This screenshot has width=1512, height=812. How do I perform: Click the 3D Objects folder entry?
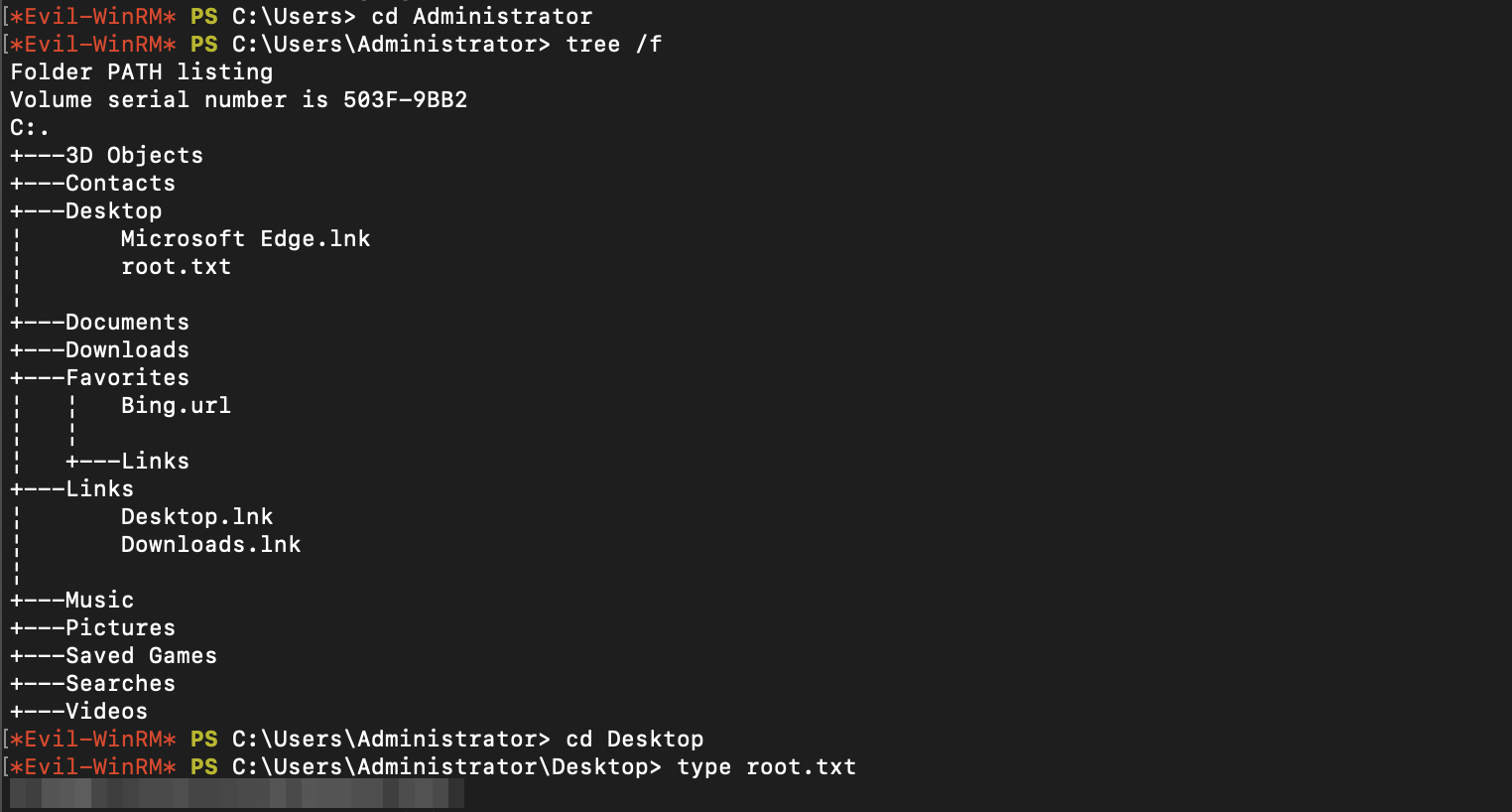pos(134,156)
